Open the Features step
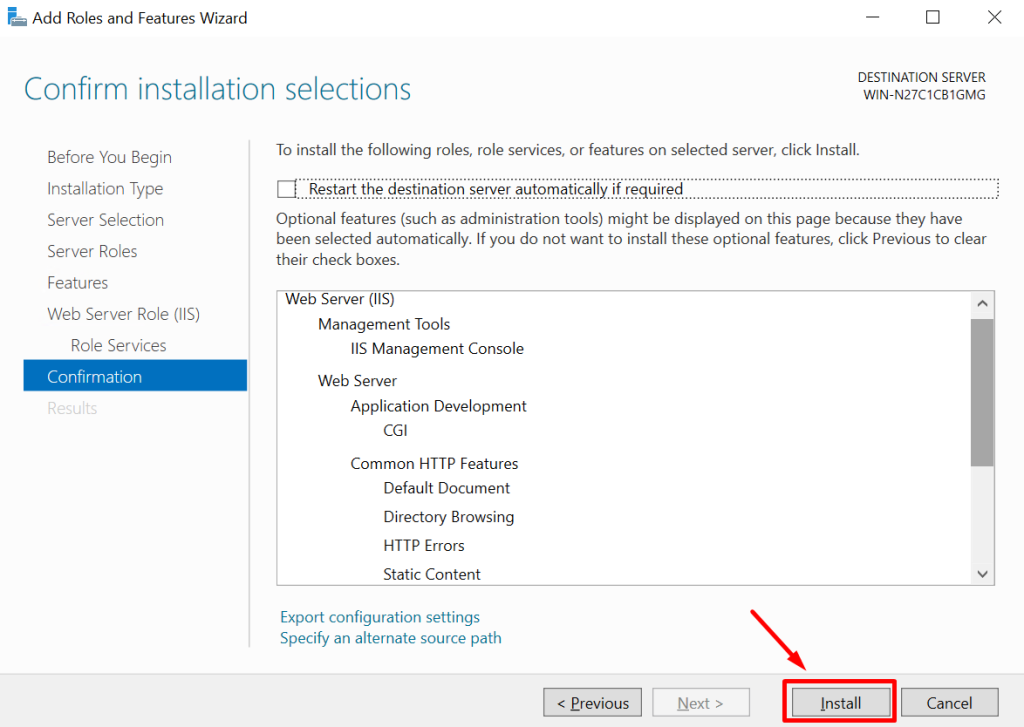The image size is (1024, 727). 77,283
